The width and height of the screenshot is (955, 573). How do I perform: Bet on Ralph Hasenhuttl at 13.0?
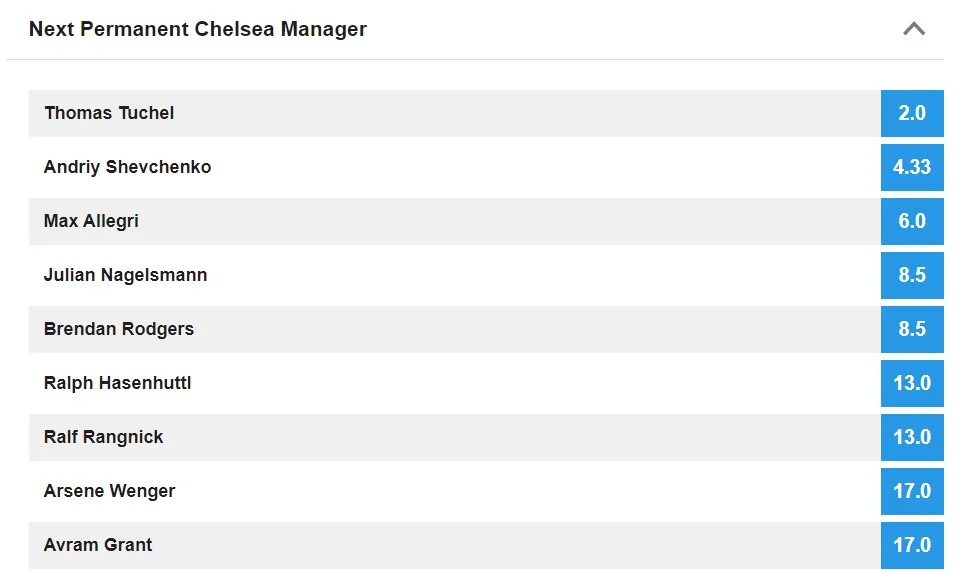(x=912, y=383)
